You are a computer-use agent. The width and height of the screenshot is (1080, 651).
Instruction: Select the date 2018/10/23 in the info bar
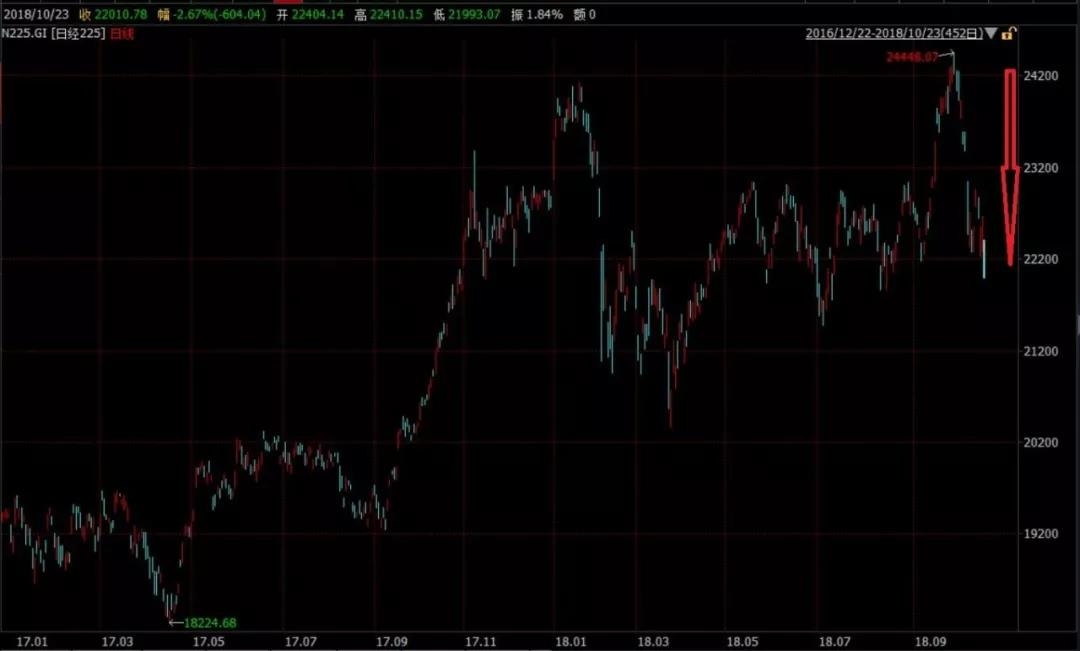36,14
